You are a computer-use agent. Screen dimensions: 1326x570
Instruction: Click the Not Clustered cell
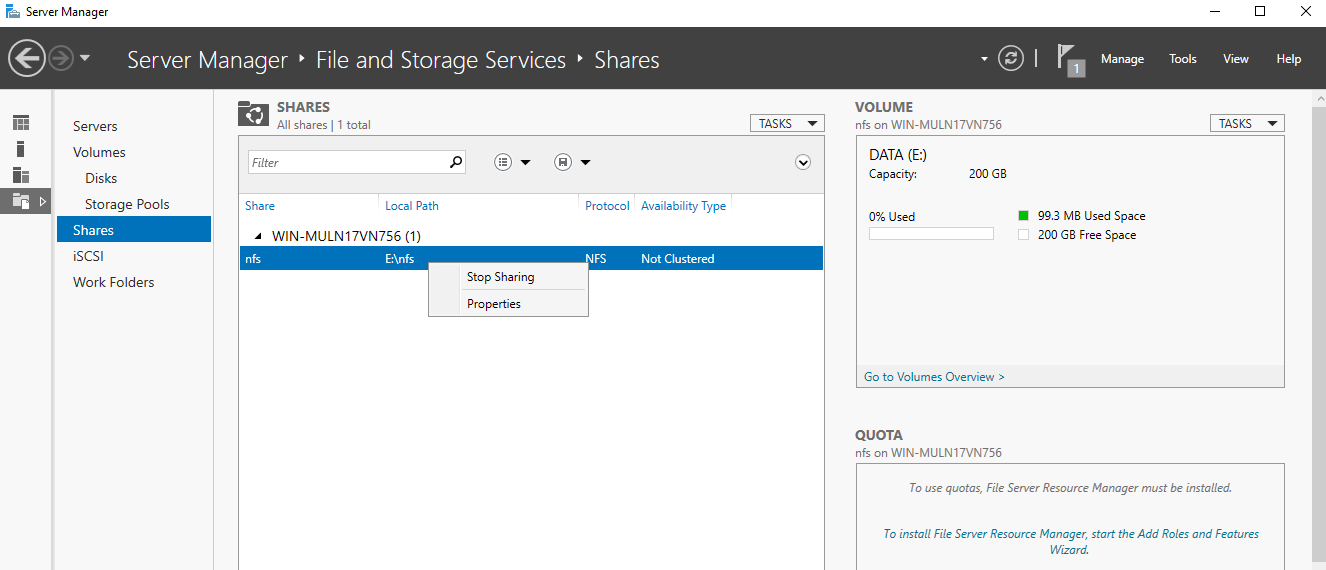(678, 259)
